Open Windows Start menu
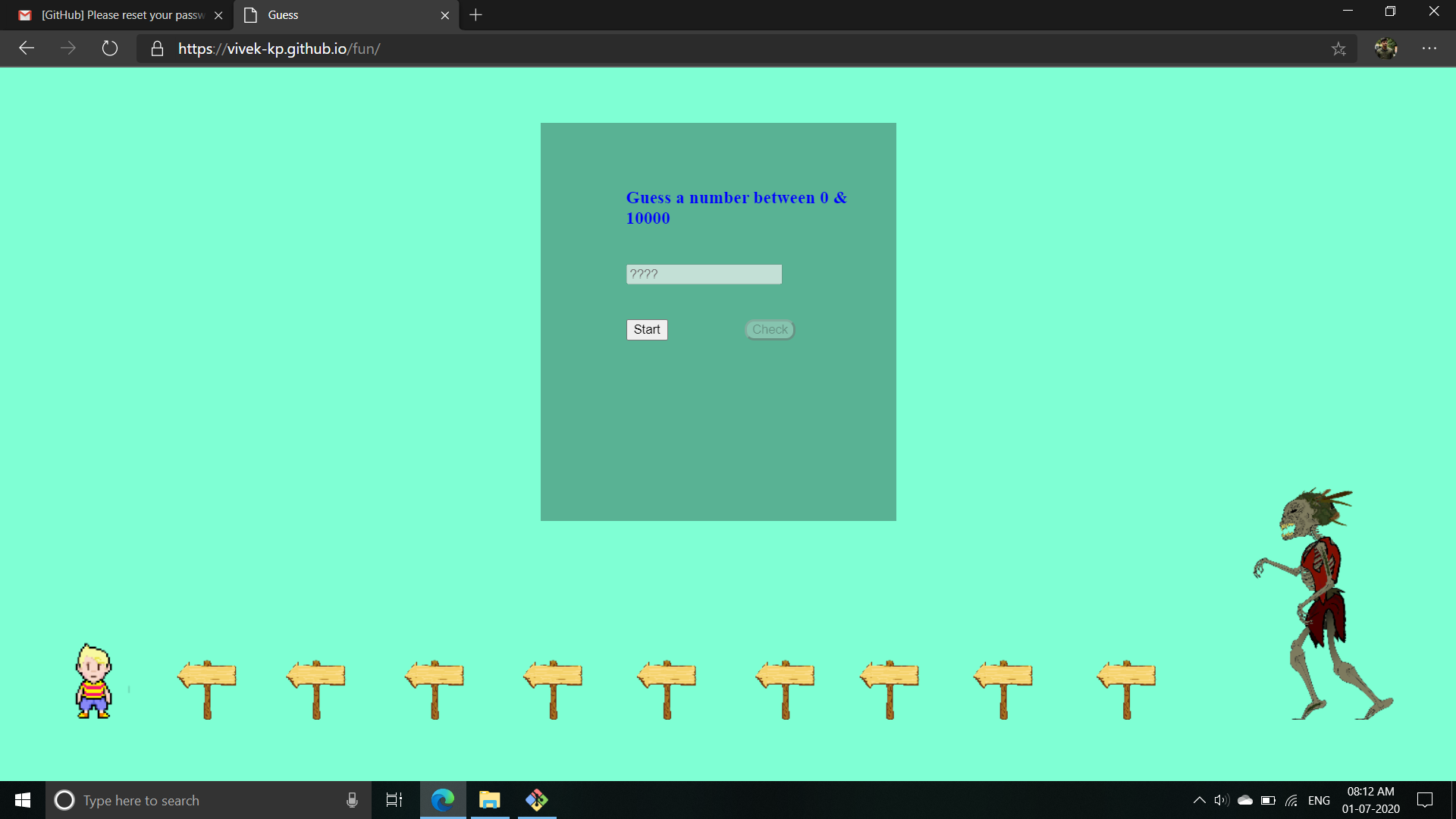Viewport: 1456px width, 819px height. [x=23, y=800]
